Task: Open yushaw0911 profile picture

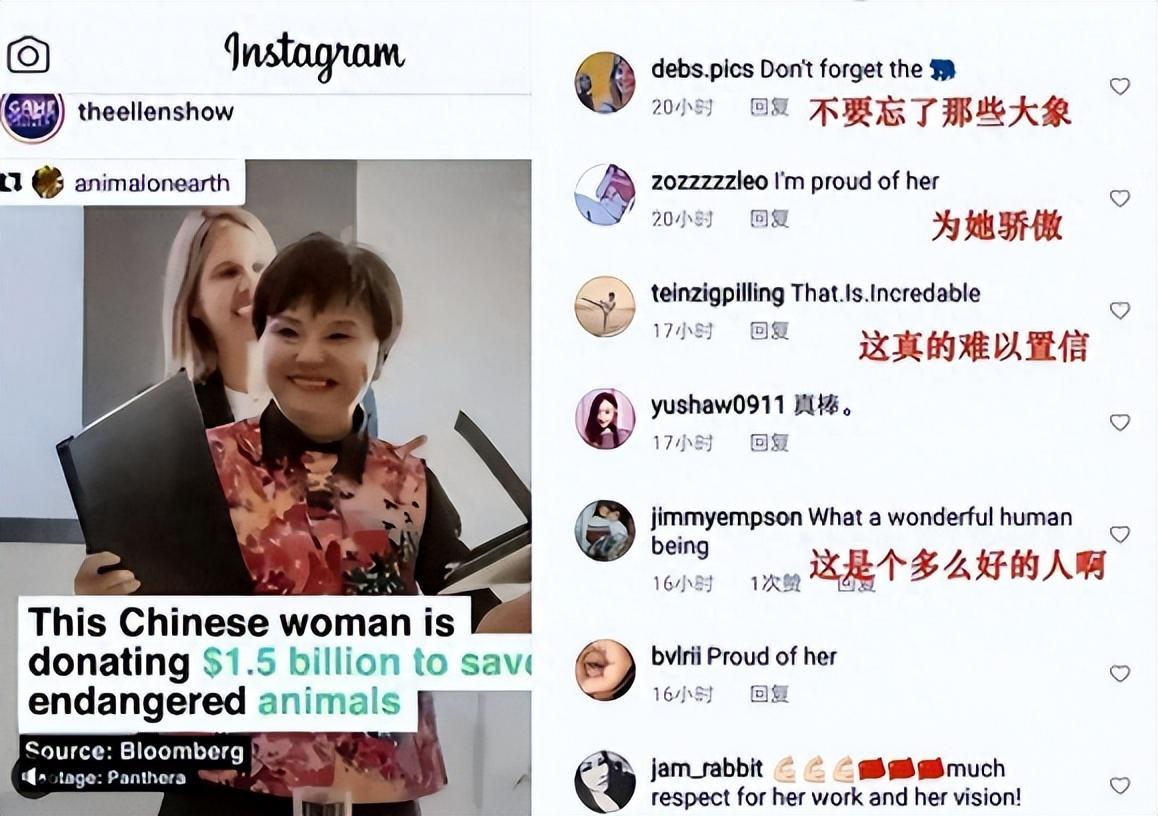Action: coord(605,419)
